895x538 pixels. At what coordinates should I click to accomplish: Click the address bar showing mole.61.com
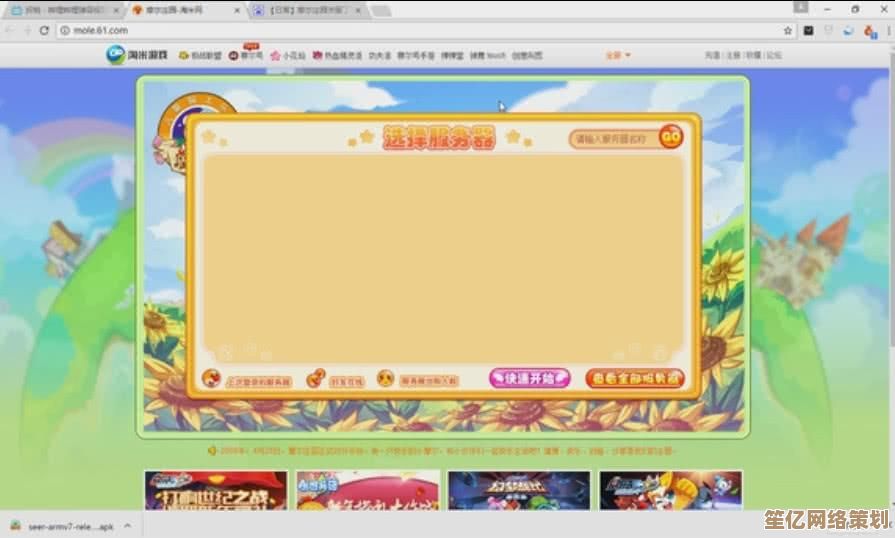[422, 31]
